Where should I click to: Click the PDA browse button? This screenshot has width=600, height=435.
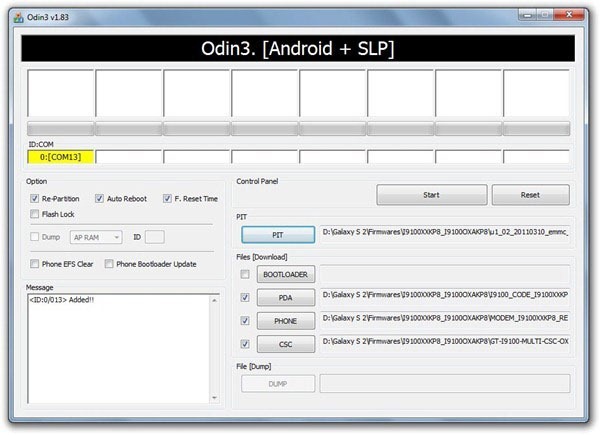coord(286,297)
